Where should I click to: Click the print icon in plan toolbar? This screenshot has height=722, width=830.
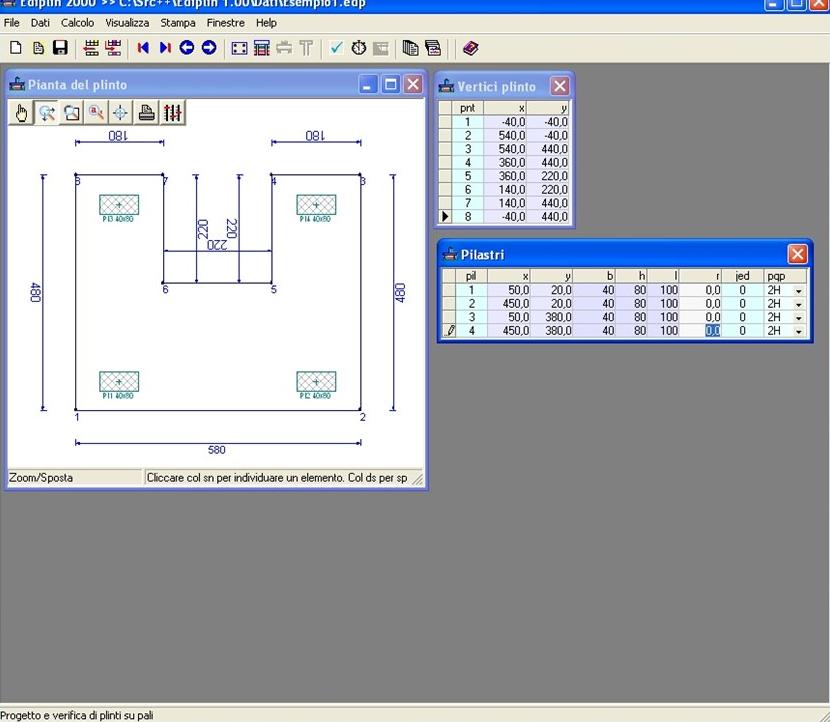click(147, 113)
